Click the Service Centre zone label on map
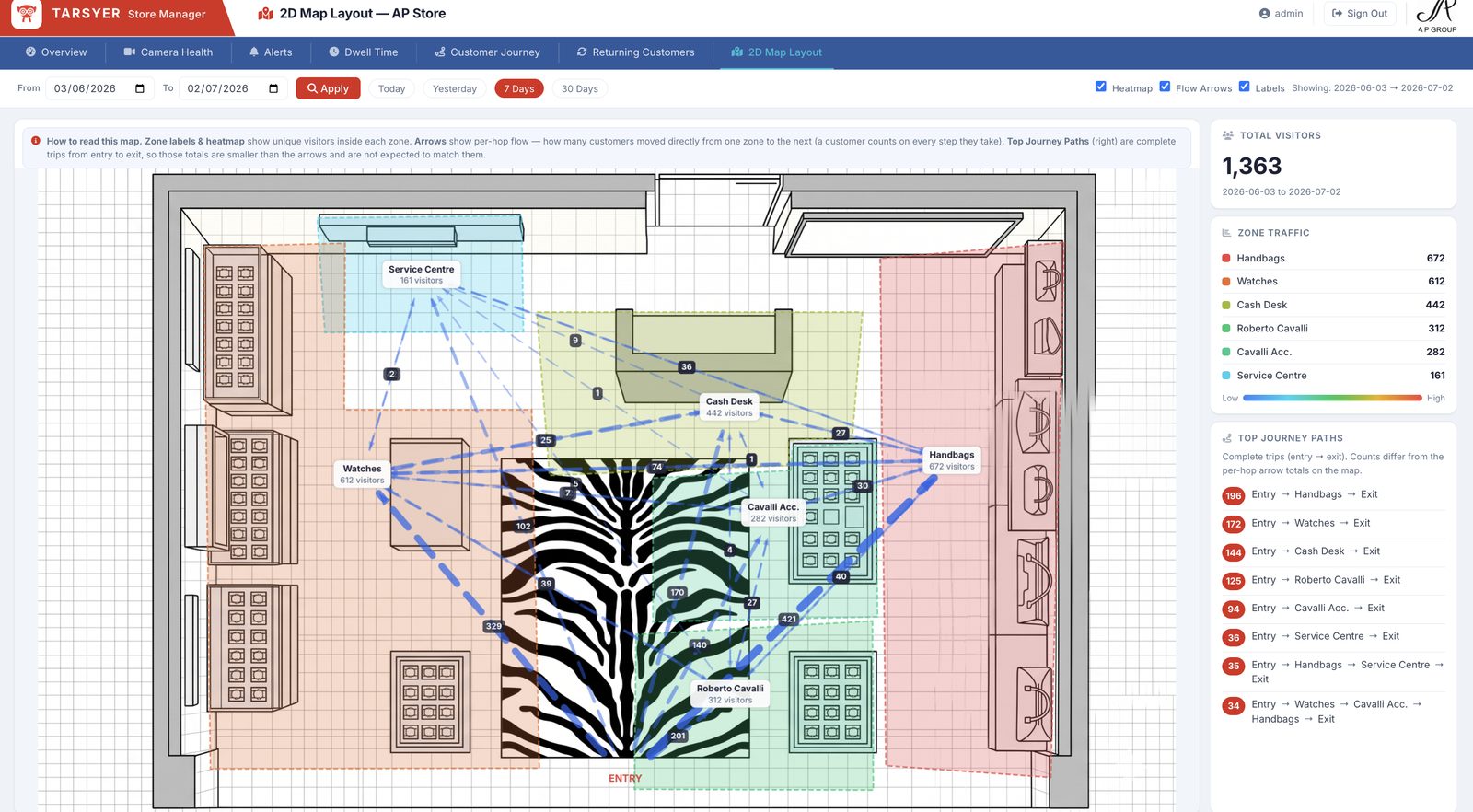 [421, 274]
